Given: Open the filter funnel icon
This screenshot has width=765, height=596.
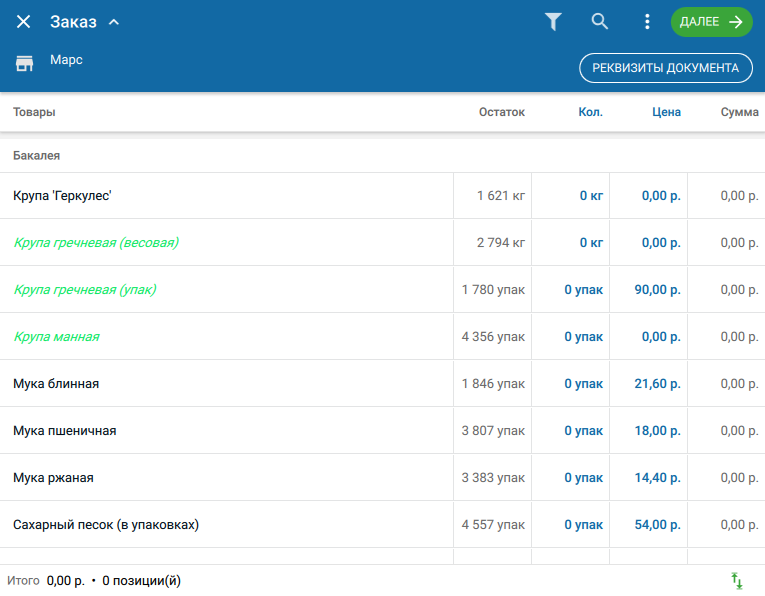Looking at the screenshot, I should pos(553,22).
